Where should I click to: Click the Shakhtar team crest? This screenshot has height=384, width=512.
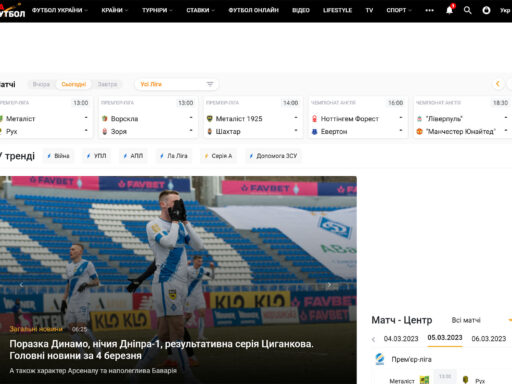click(x=210, y=131)
